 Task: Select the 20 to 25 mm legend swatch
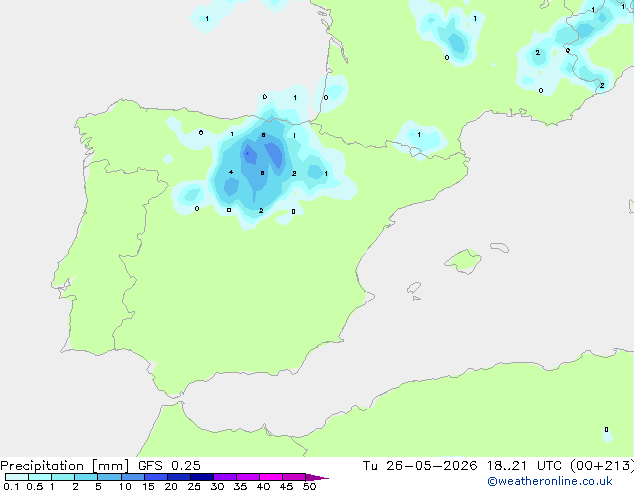178,477
